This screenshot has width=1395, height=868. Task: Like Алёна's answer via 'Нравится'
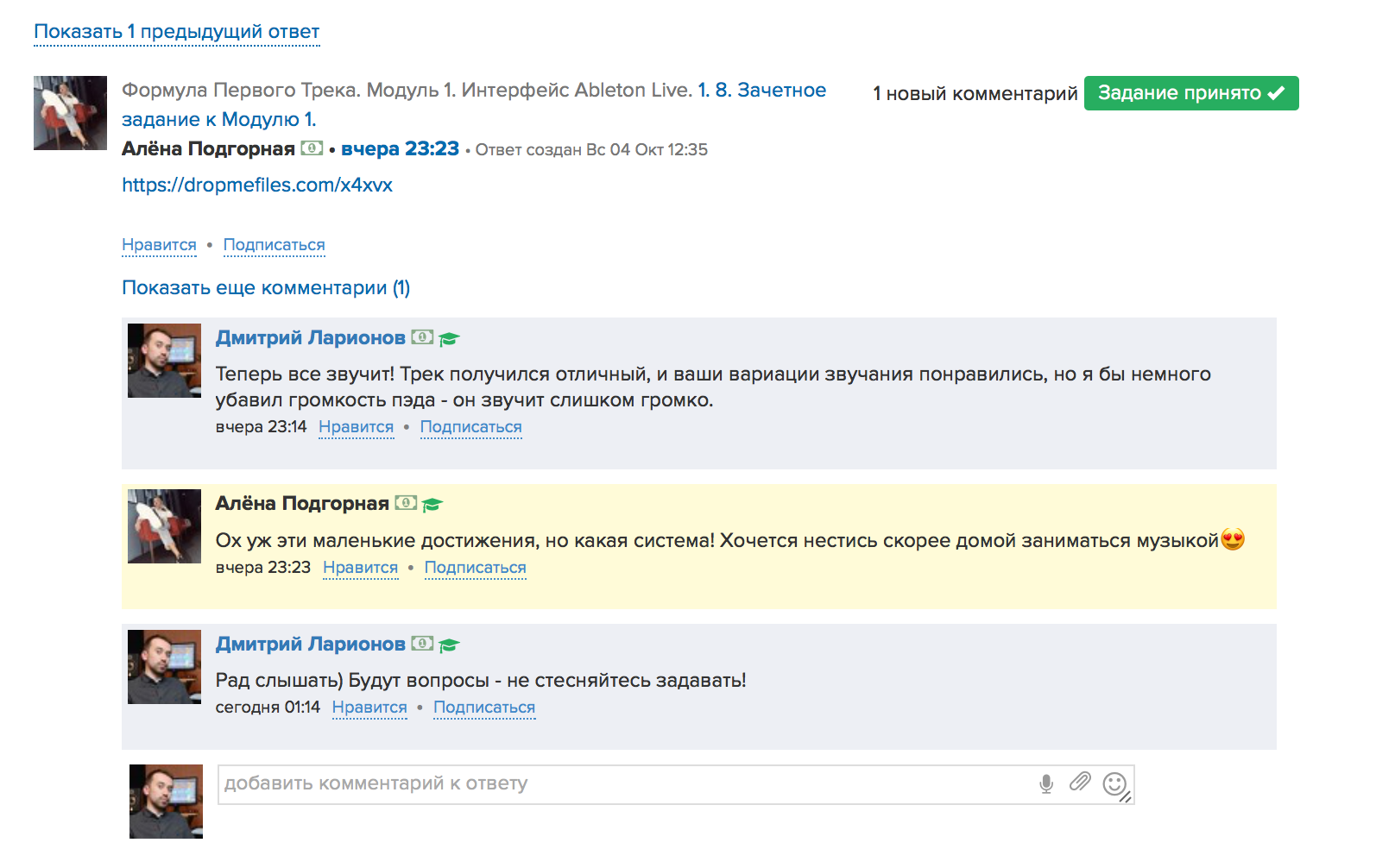tap(159, 245)
